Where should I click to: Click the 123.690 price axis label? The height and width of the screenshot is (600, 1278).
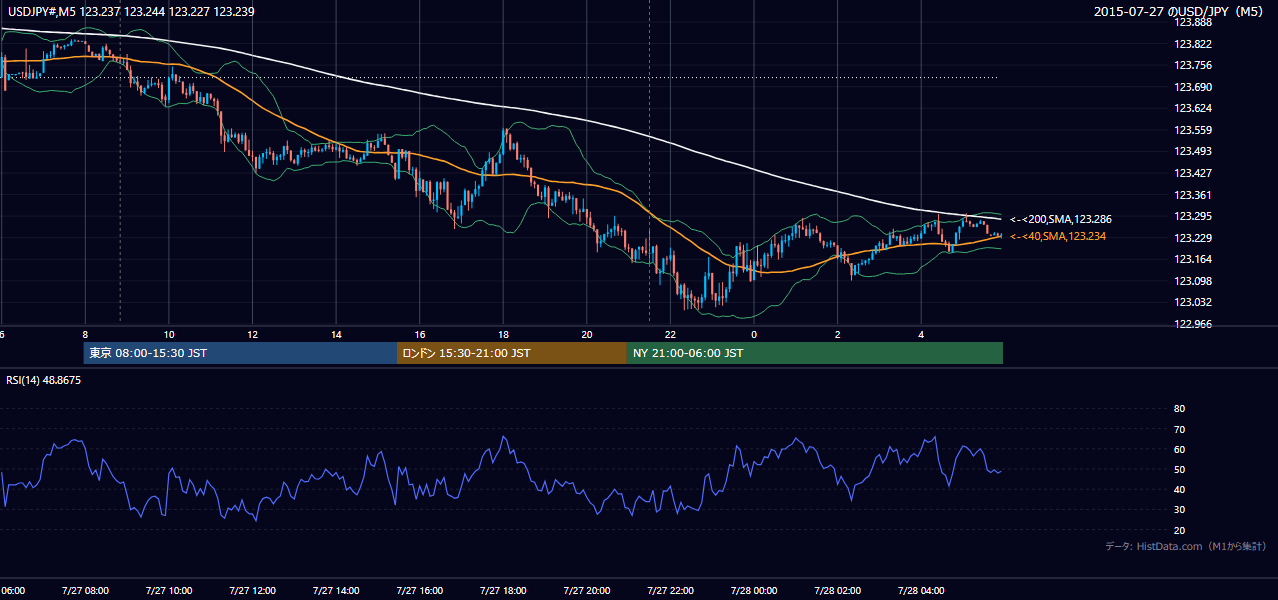[1192, 87]
